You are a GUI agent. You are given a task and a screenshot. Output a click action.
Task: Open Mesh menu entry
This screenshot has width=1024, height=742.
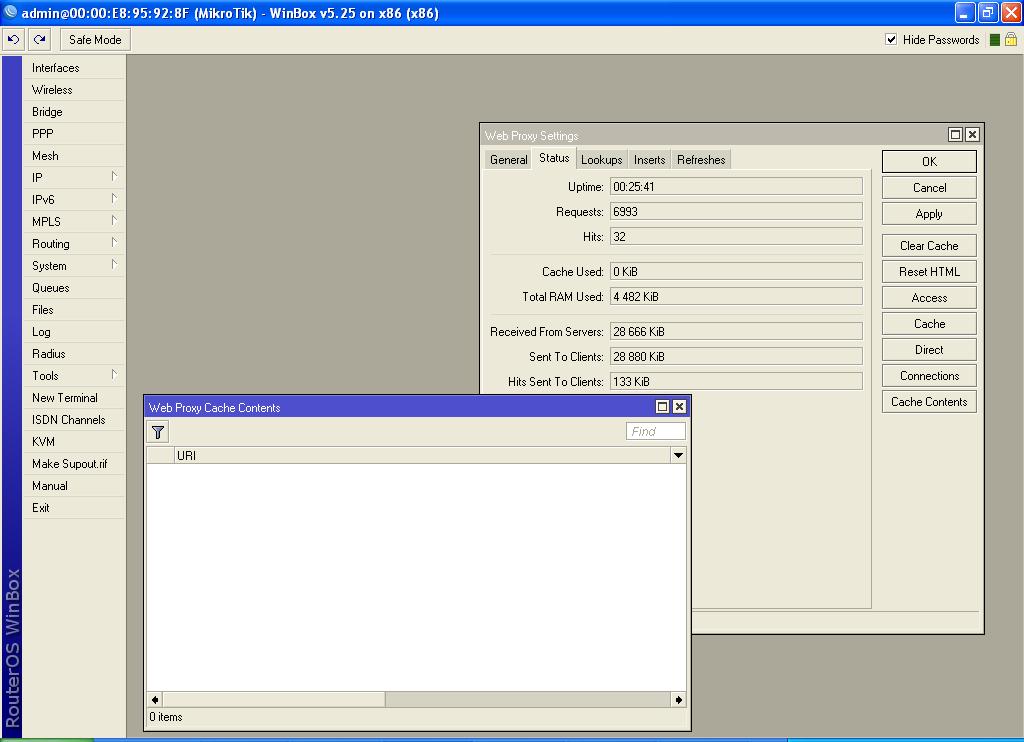coord(73,156)
